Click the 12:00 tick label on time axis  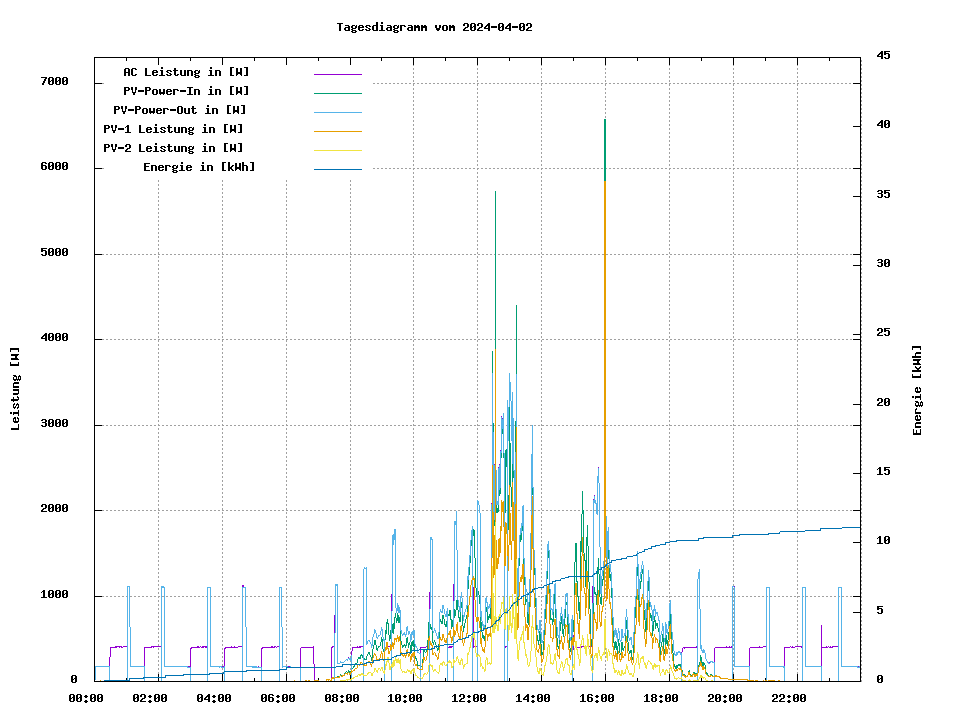(469, 698)
